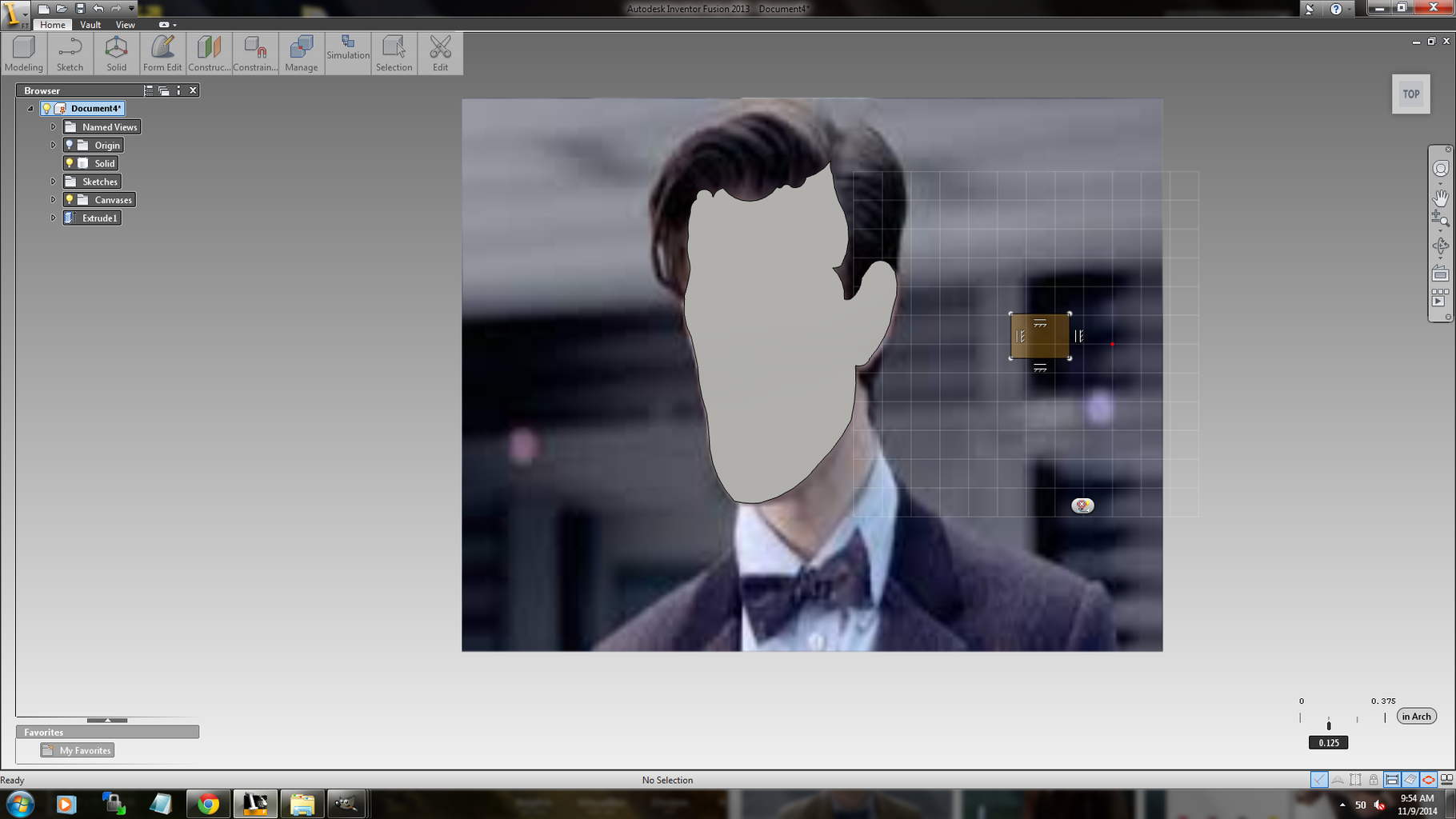Expand the Named Views node

(54, 127)
